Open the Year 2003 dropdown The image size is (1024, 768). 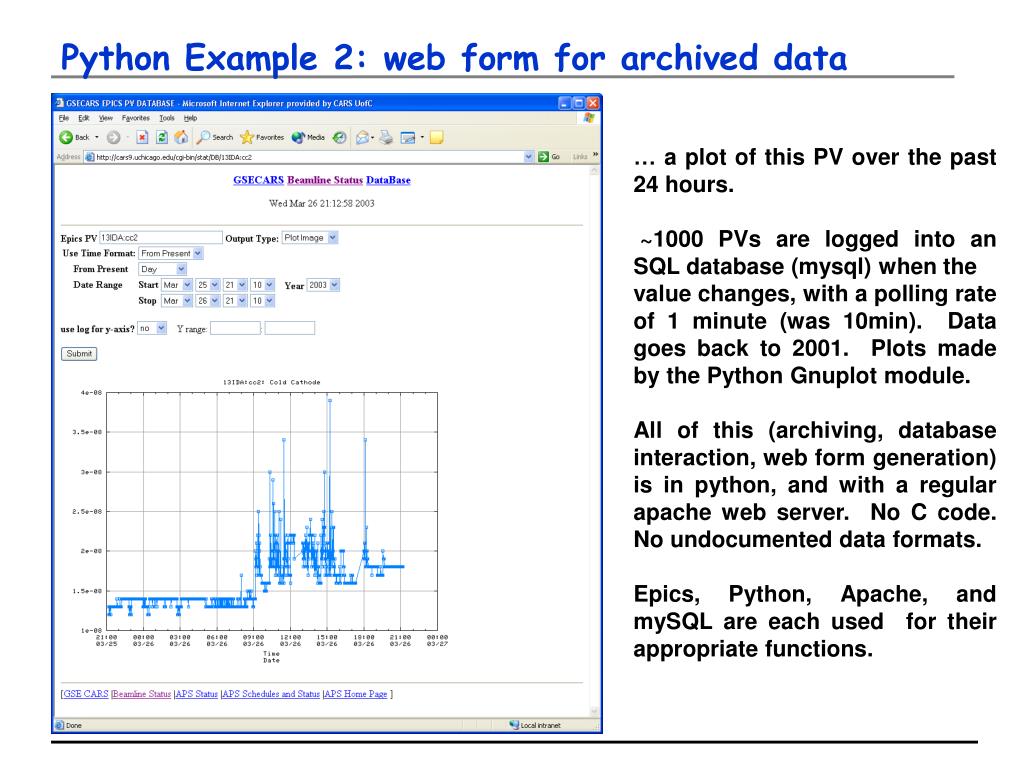(334, 285)
